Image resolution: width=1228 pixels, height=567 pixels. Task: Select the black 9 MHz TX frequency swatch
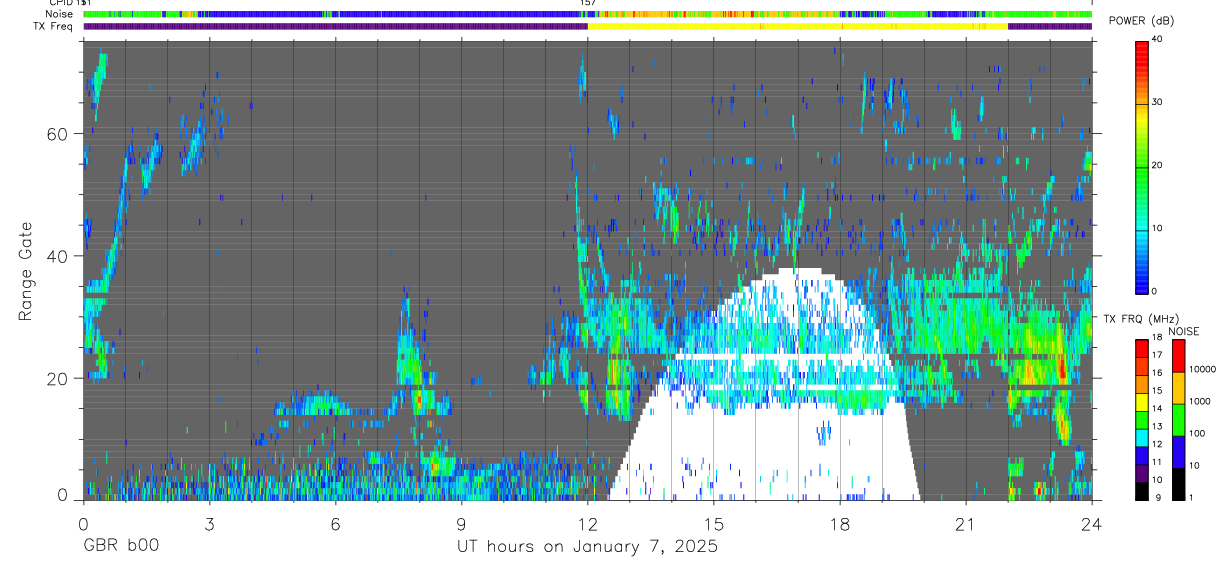1141,494
